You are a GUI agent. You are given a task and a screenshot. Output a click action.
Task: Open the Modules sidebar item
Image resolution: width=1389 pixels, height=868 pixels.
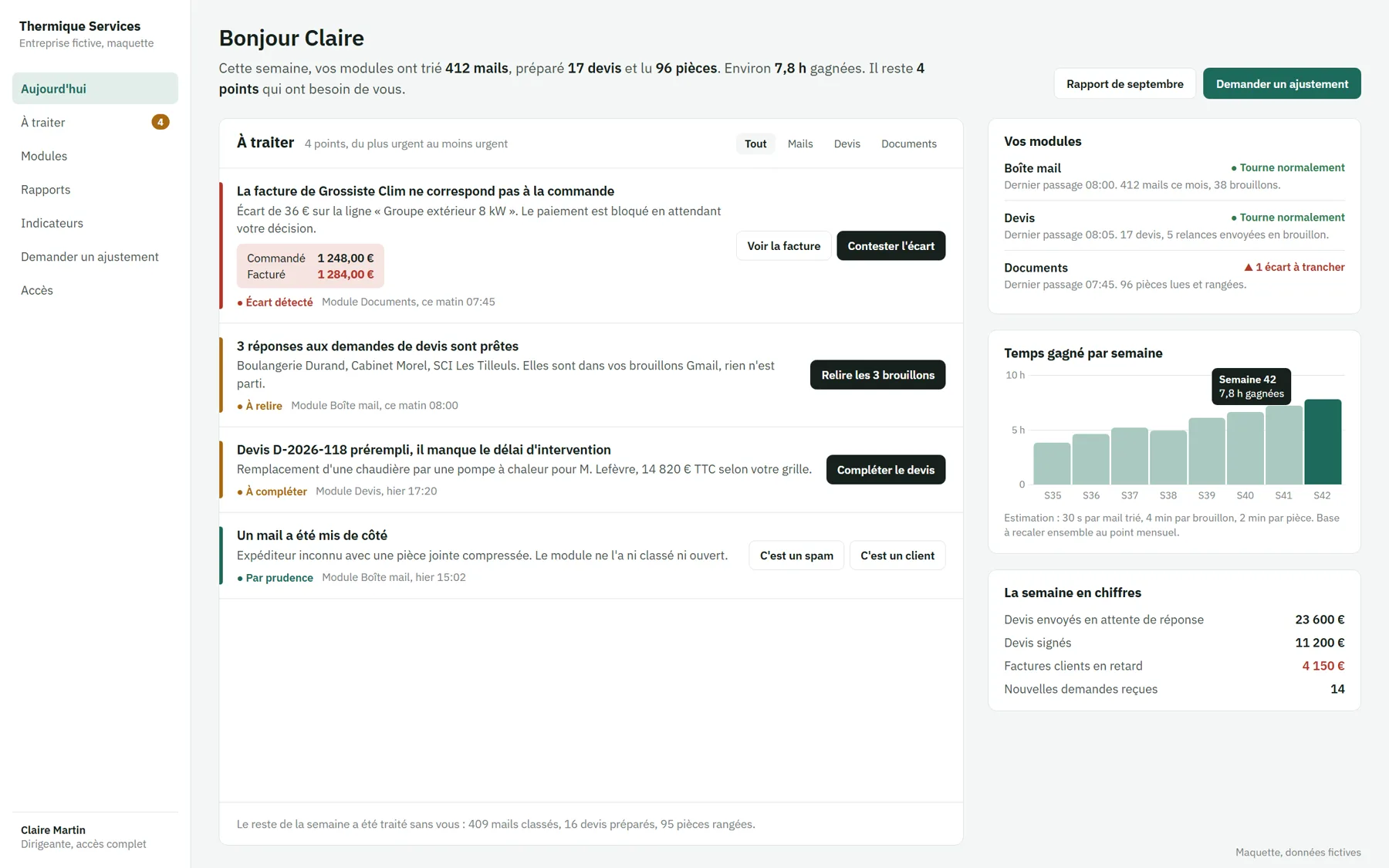(95, 156)
